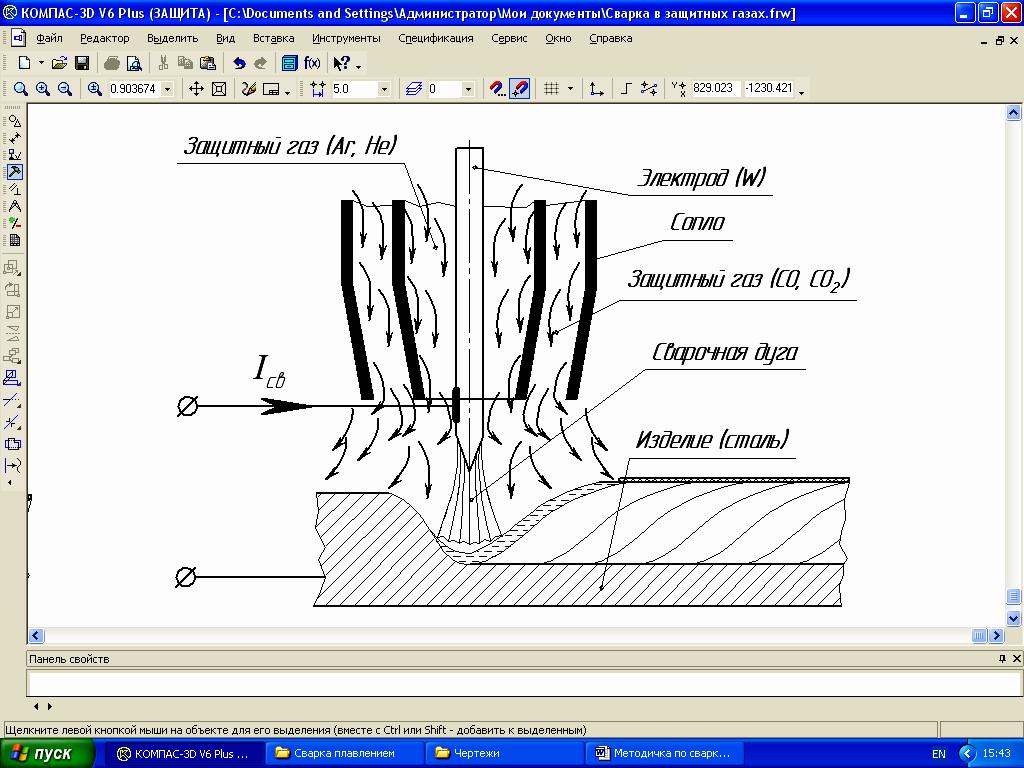
Task: Toggle the grid display button
Action: pos(552,88)
